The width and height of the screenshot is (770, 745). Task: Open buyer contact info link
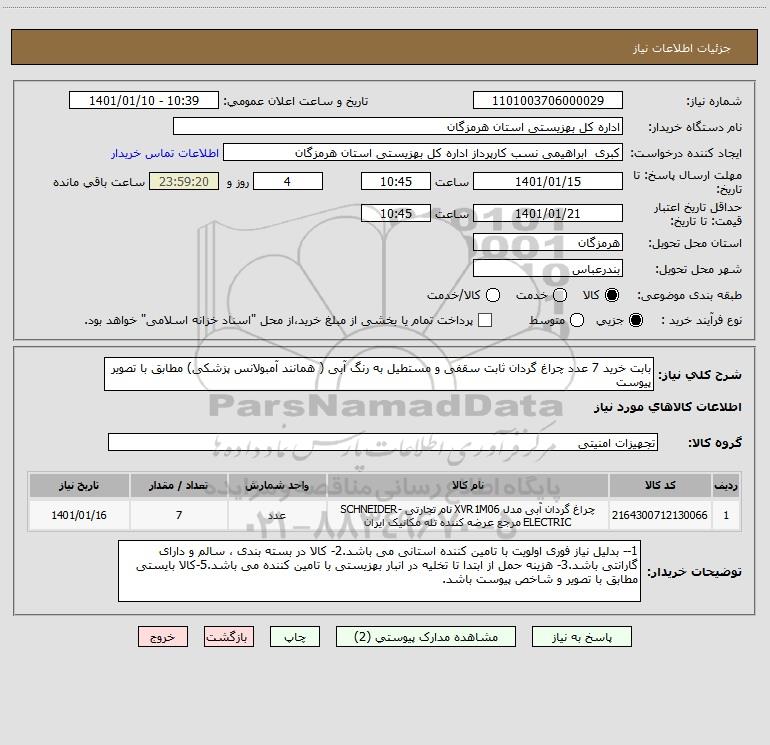[165, 153]
